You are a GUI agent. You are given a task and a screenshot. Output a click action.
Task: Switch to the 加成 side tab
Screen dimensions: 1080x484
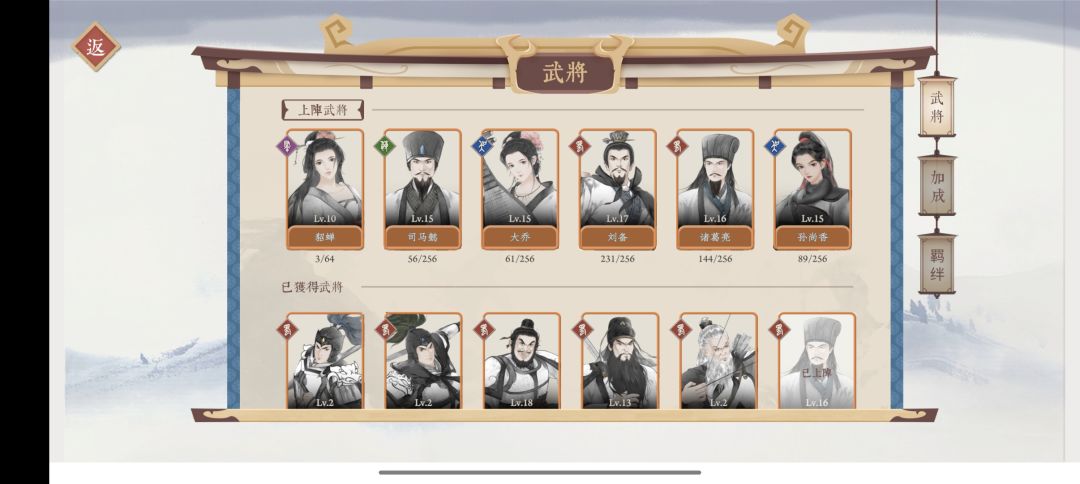[937, 185]
